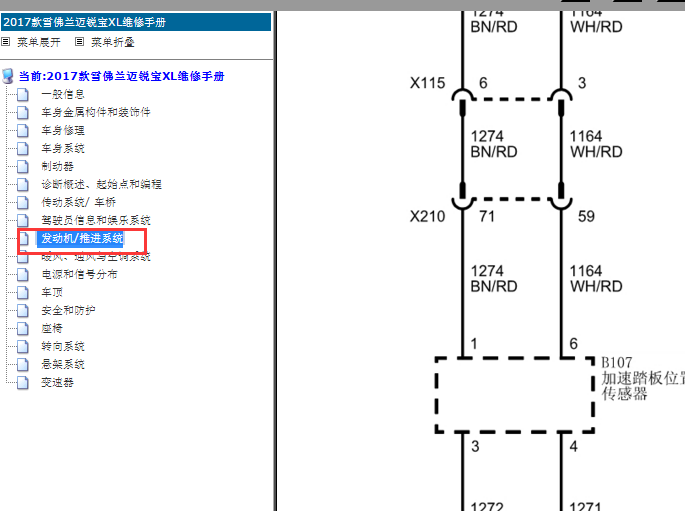
Task: Open 电源和信号分布 section
Action: (x=80, y=274)
